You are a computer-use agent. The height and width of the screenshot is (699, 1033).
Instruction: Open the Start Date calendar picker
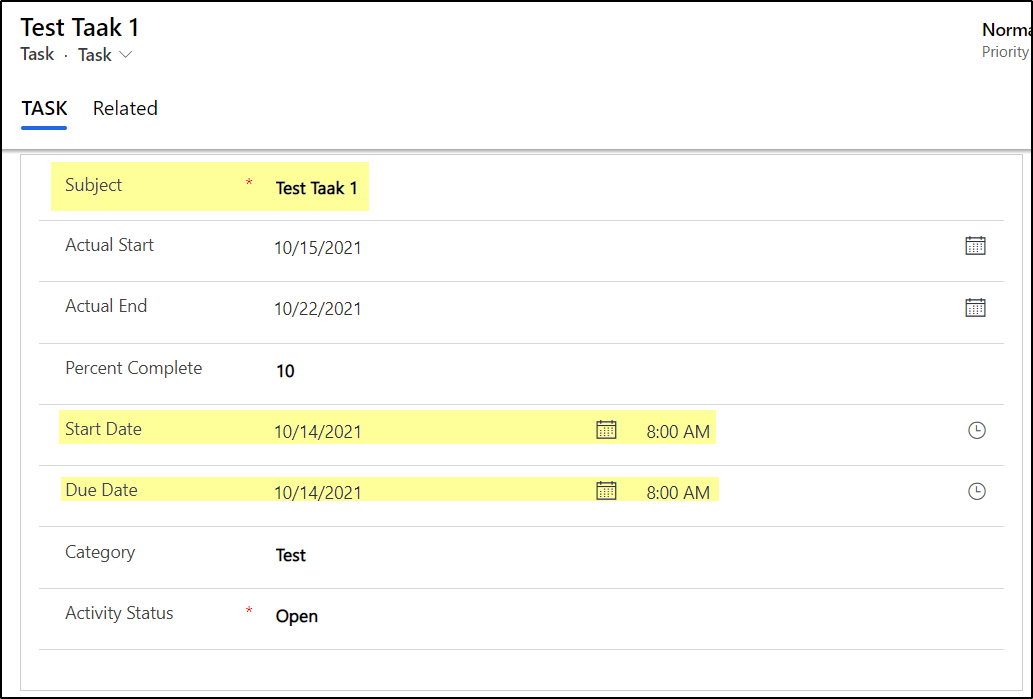click(606, 429)
